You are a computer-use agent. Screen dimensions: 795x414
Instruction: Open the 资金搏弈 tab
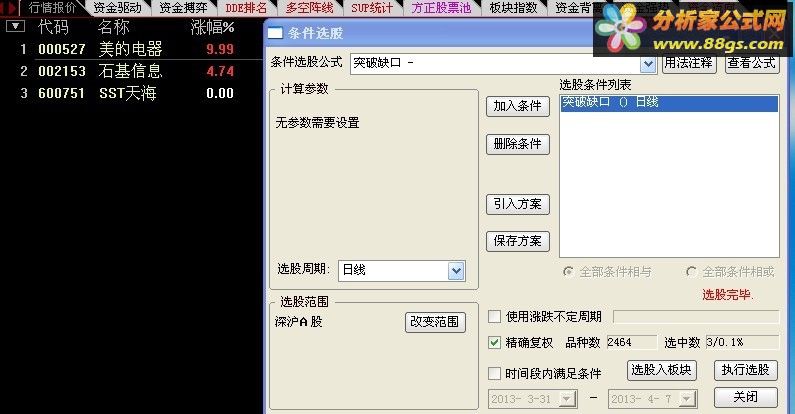pyautogui.click(x=183, y=7)
